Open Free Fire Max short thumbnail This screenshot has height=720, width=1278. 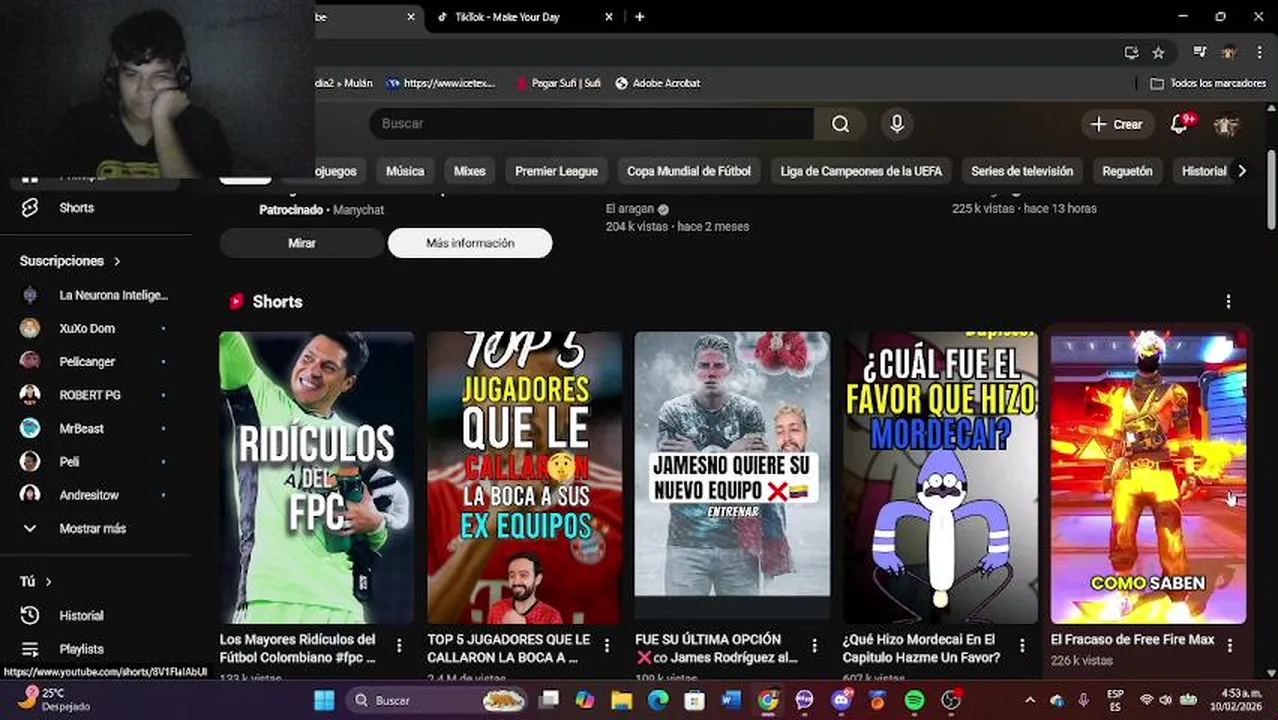[x=1148, y=478]
